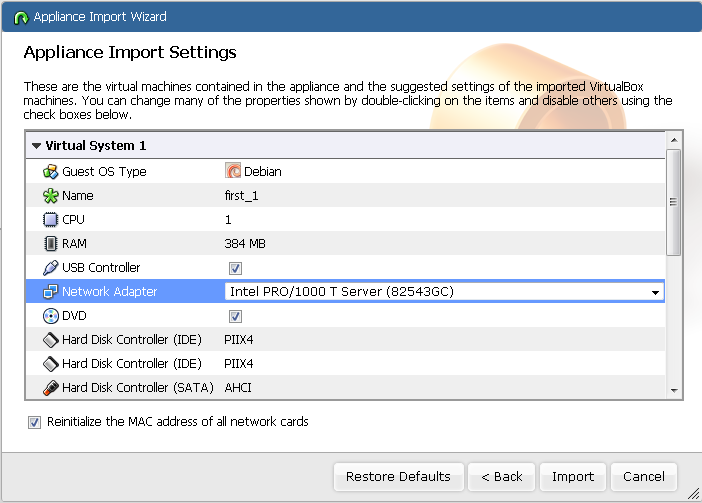Click the CPU count value 1
Viewport: 702px width, 503px height.
click(228, 220)
